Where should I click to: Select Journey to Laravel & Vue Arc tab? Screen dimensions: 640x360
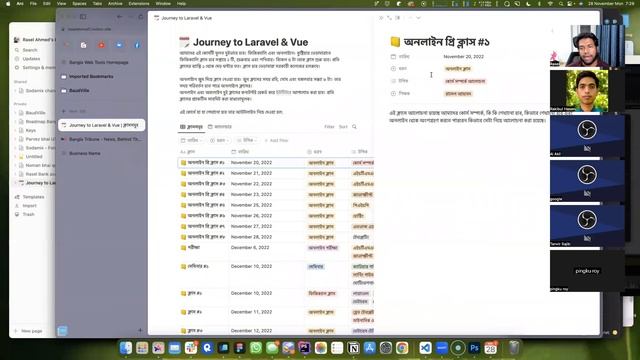[102, 125]
